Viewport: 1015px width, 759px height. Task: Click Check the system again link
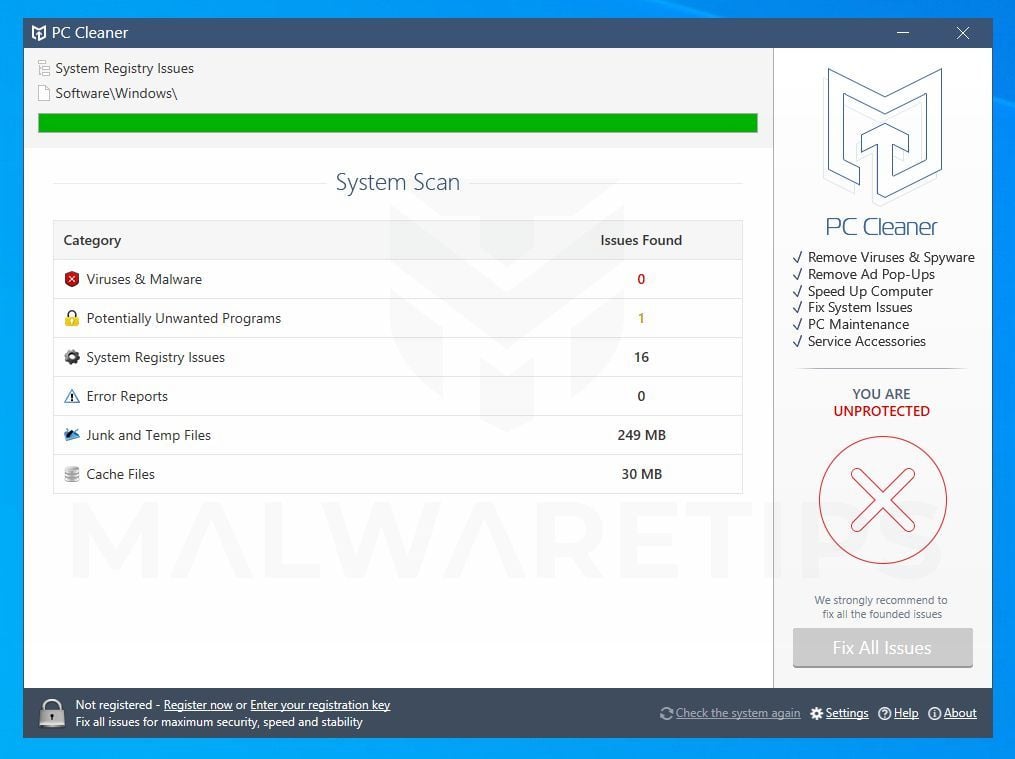(x=738, y=713)
